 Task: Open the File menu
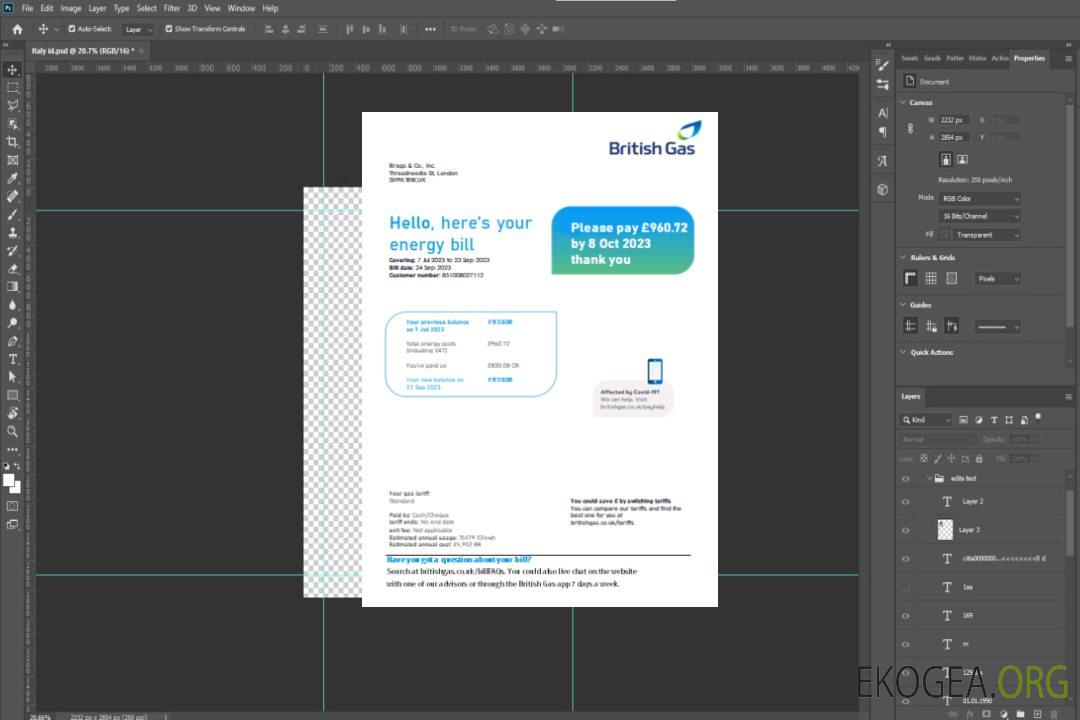(x=27, y=8)
